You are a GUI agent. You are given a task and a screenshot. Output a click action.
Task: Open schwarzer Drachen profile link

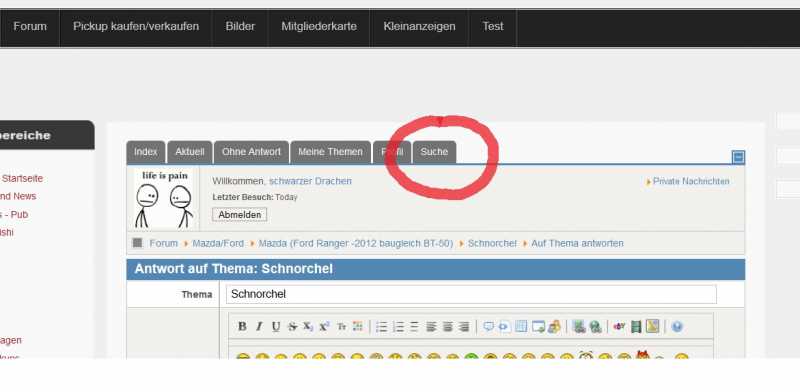pos(310,181)
